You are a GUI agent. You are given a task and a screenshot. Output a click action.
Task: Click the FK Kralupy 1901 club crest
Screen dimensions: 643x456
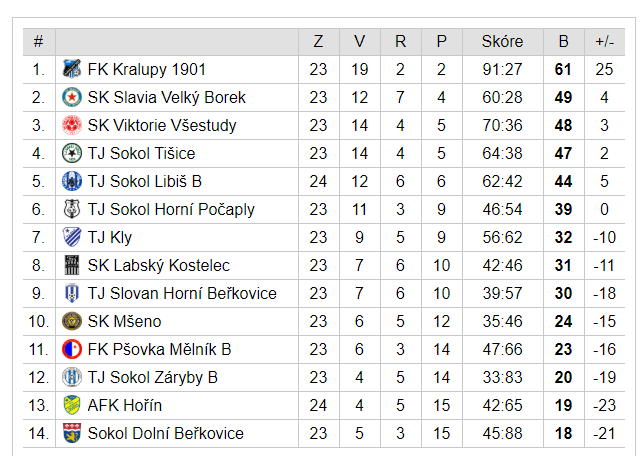click(72, 69)
